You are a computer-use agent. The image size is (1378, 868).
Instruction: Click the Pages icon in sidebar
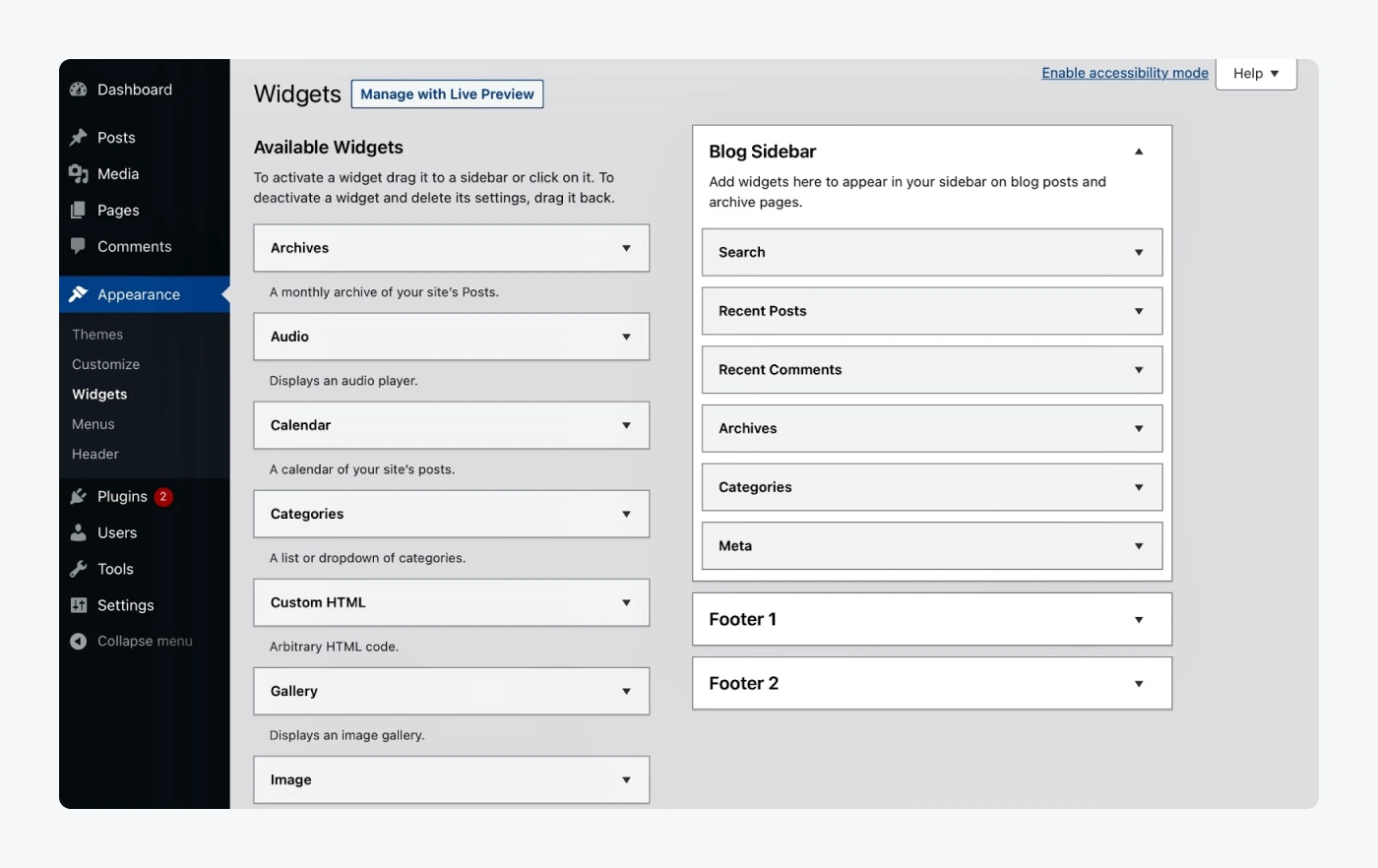point(79,211)
